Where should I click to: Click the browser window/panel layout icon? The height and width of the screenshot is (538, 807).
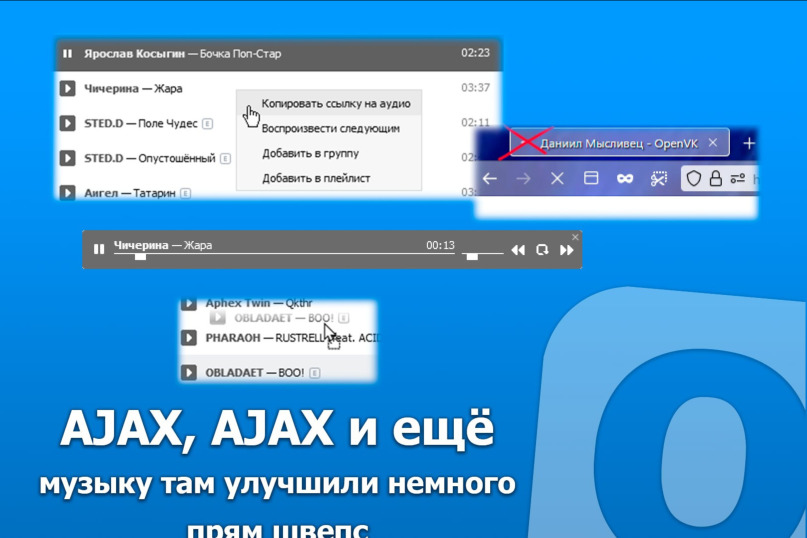[x=591, y=178]
